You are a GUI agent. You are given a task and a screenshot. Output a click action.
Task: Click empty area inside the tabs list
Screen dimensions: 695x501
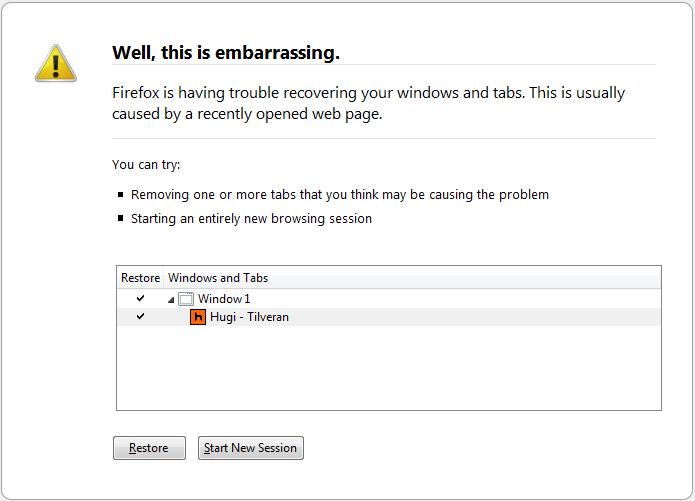(x=389, y=368)
